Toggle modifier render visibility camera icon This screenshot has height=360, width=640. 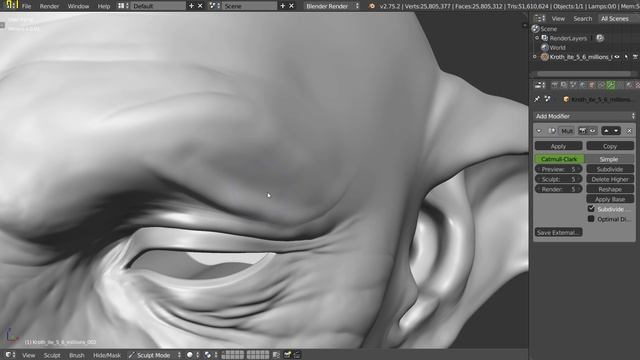pyautogui.click(x=582, y=131)
